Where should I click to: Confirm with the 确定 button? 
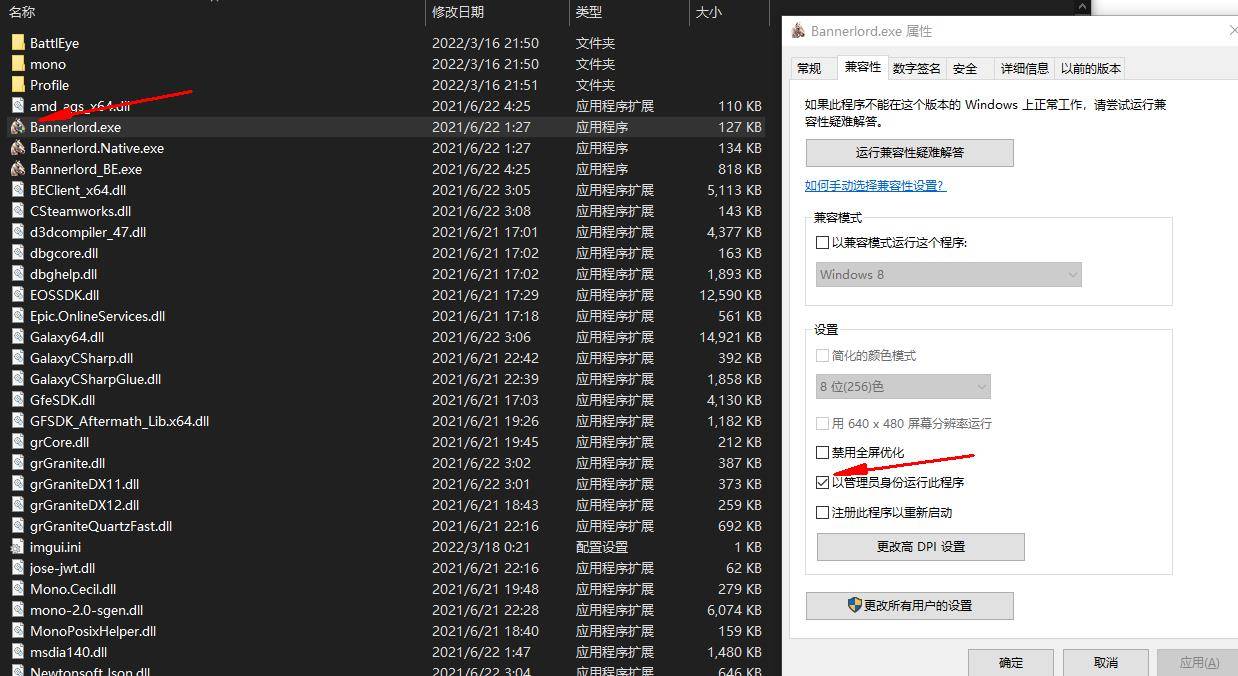tap(1011, 663)
